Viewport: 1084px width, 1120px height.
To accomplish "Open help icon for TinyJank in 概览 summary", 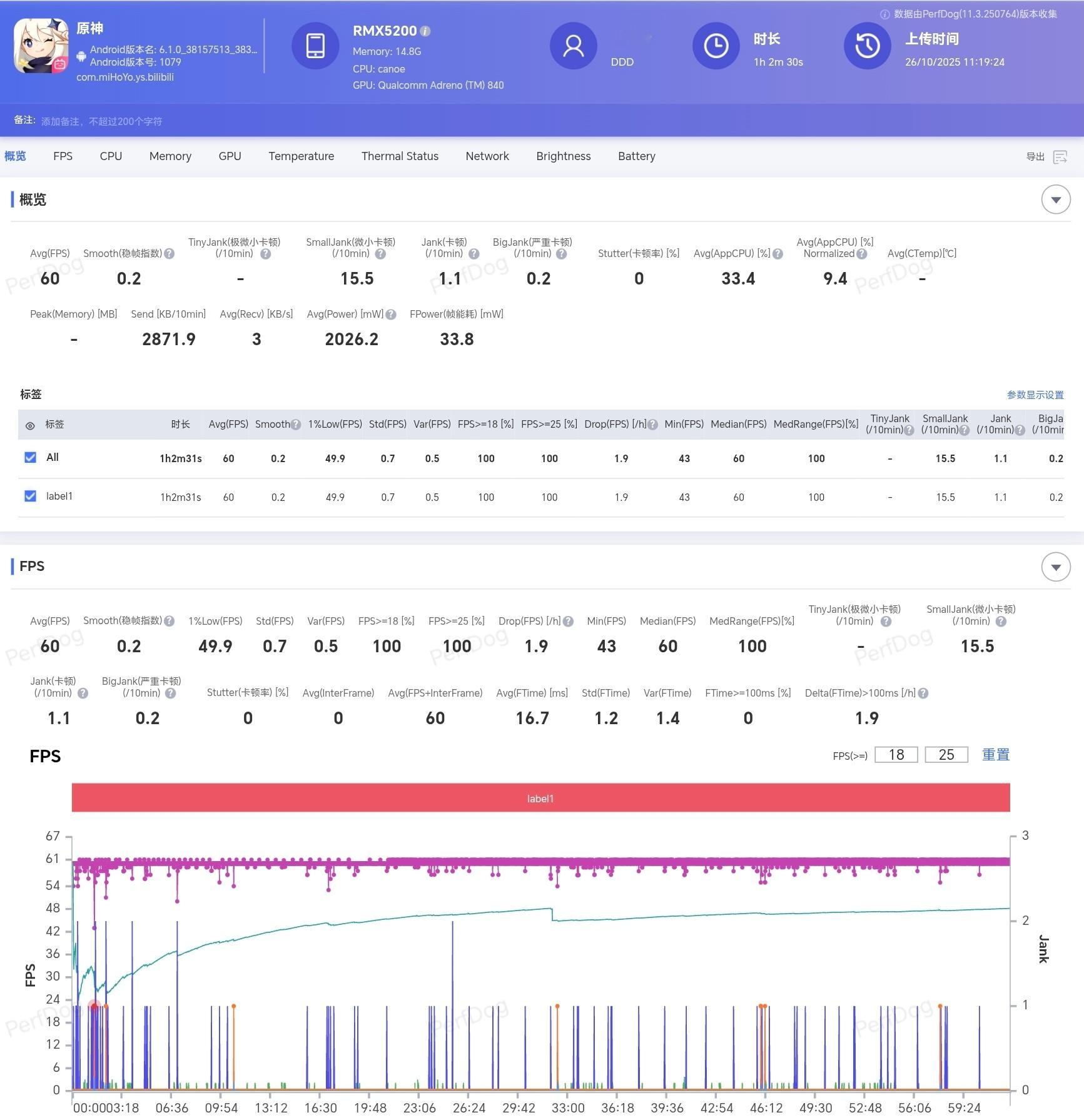I will [265, 254].
